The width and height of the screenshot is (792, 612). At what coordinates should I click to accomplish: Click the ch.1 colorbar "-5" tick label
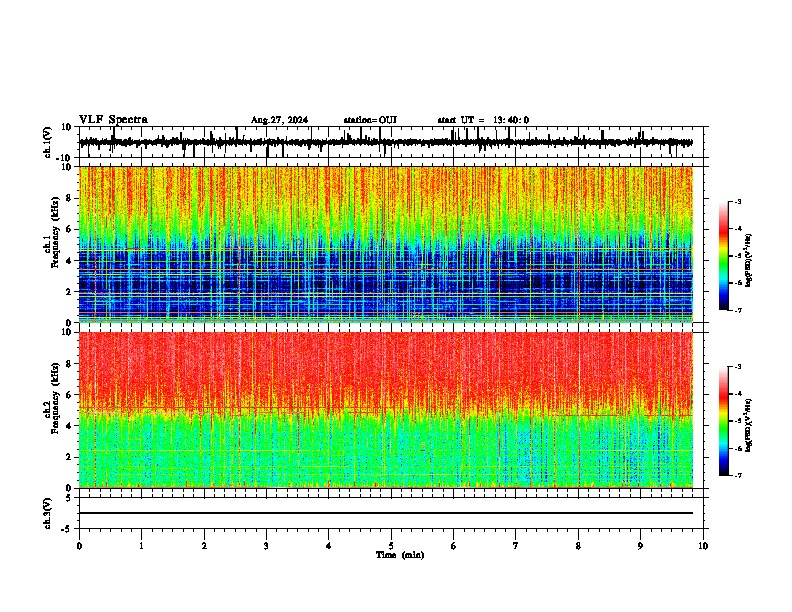pyautogui.click(x=737, y=256)
